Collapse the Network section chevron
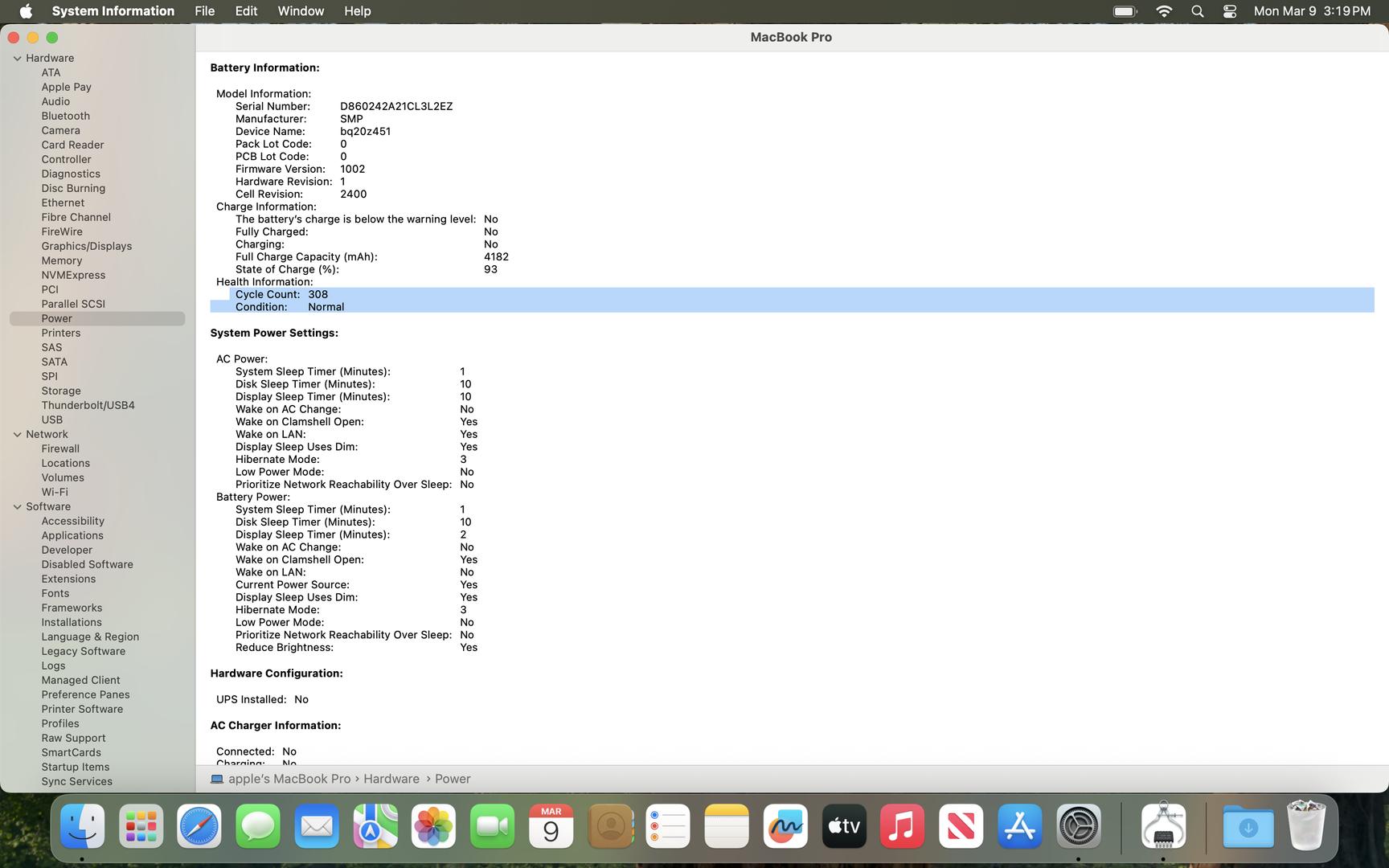The height and width of the screenshot is (868, 1389). click(x=17, y=435)
